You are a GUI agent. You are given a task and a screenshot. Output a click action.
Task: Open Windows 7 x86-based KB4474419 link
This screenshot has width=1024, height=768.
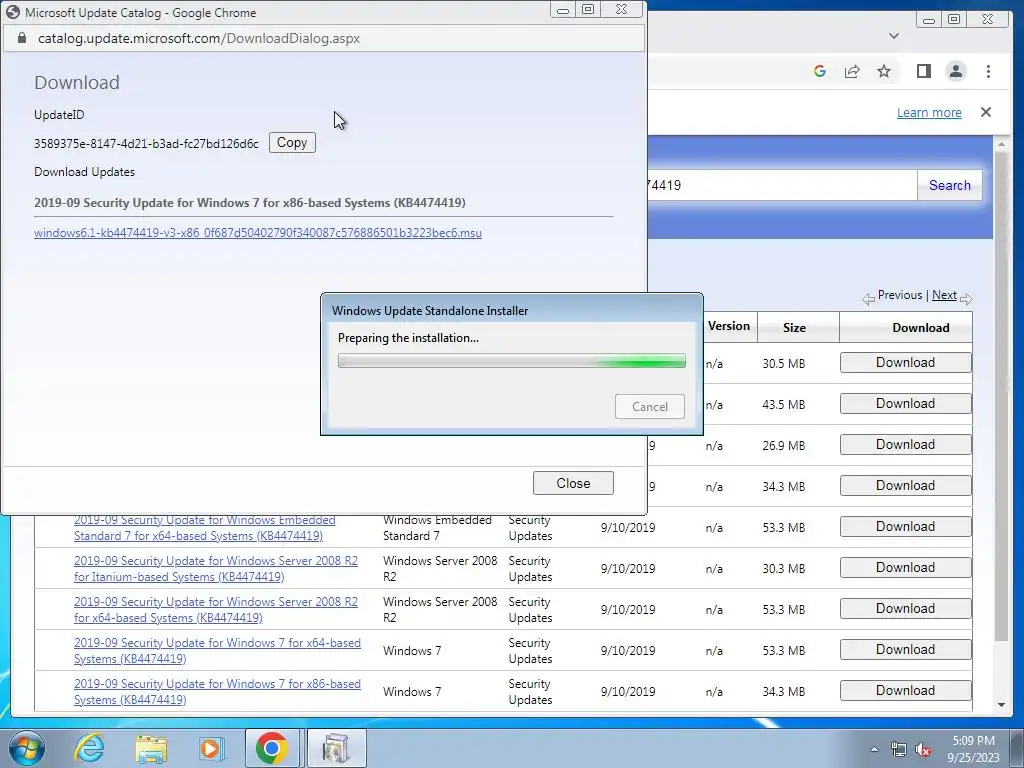(217, 692)
